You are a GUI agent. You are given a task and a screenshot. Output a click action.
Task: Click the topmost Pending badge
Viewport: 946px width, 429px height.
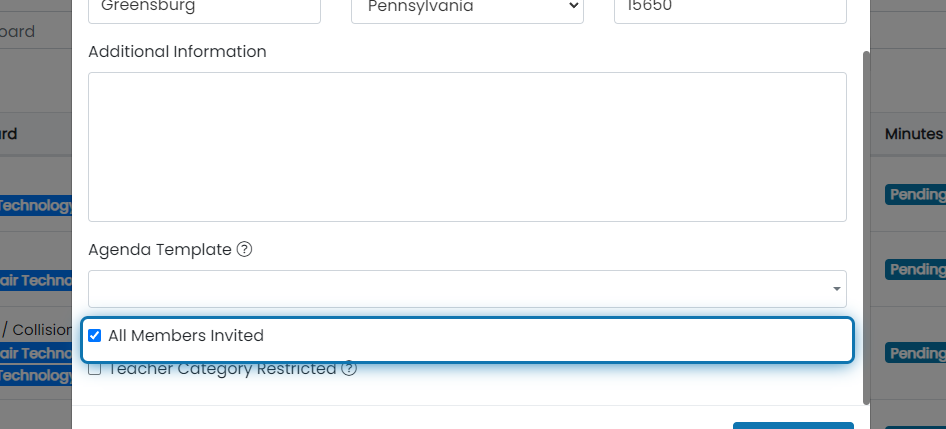click(x=915, y=195)
